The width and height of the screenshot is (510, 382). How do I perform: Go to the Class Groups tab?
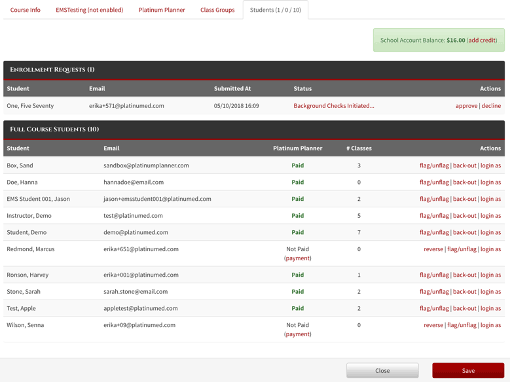217,10
